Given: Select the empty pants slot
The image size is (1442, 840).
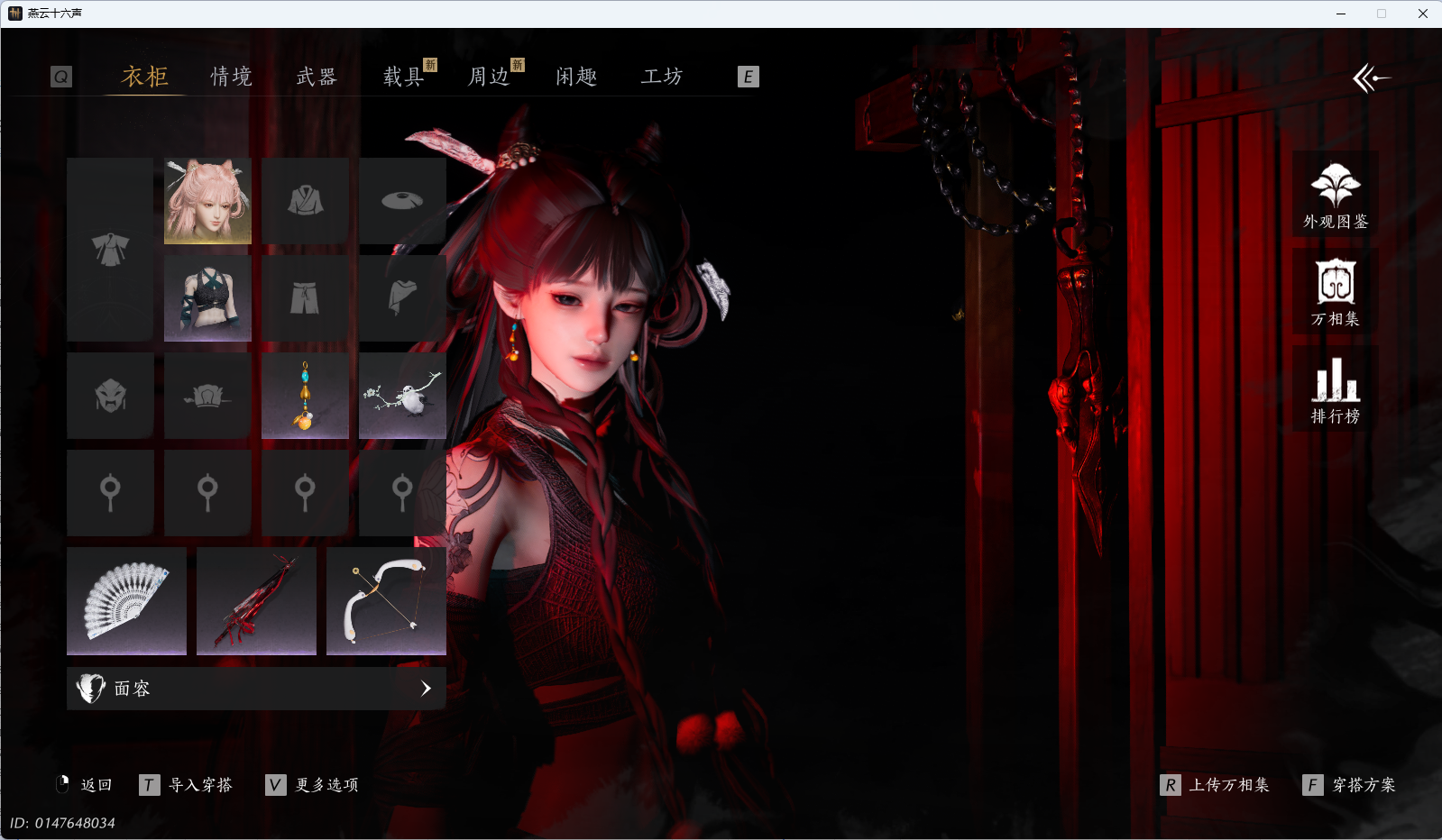Looking at the screenshot, I should [x=305, y=298].
